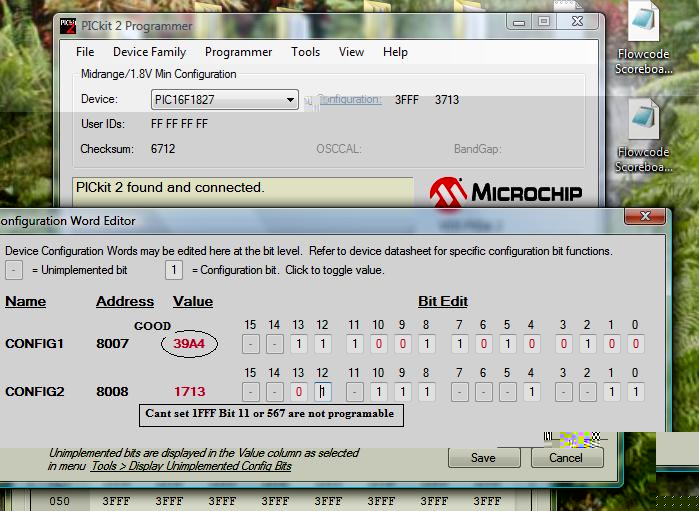Toggle CONFIG1 bit 3

[x=563, y=344]
